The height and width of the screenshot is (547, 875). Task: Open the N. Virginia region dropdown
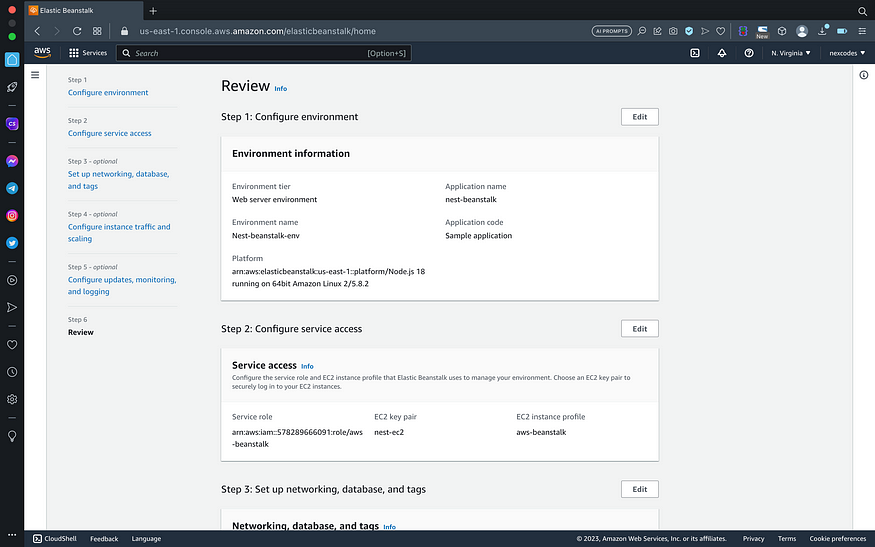pos(791,53)
